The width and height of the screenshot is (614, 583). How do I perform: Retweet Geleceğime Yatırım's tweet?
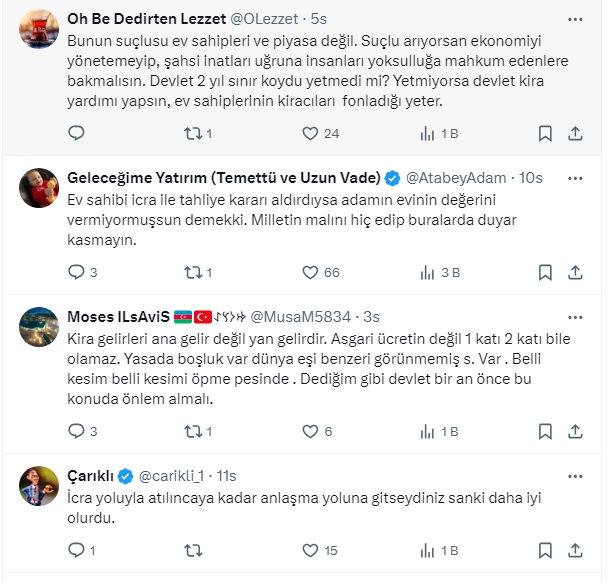tap(193, 272)
